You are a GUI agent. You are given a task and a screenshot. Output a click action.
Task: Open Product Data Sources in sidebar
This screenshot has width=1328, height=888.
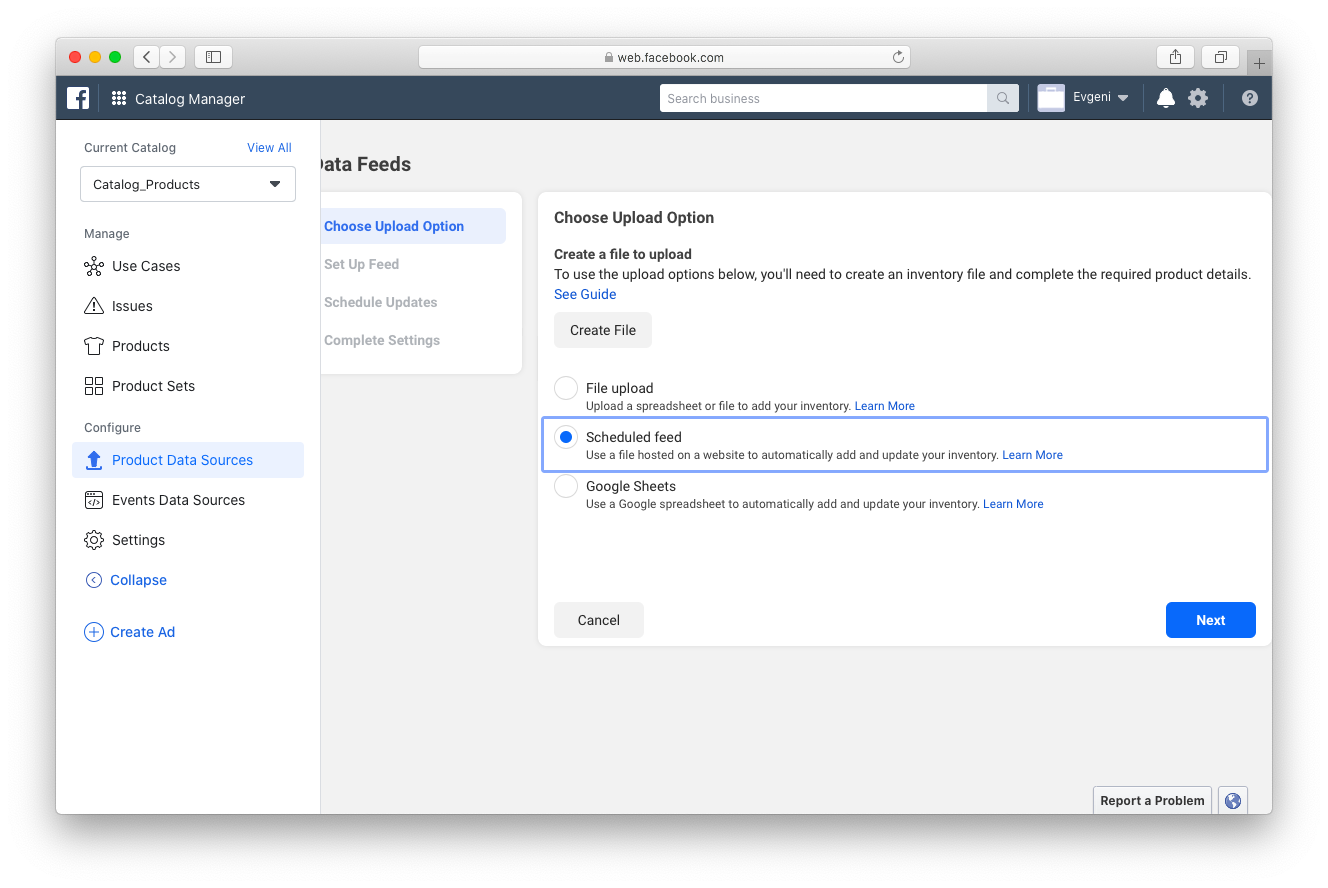point(182,460)
